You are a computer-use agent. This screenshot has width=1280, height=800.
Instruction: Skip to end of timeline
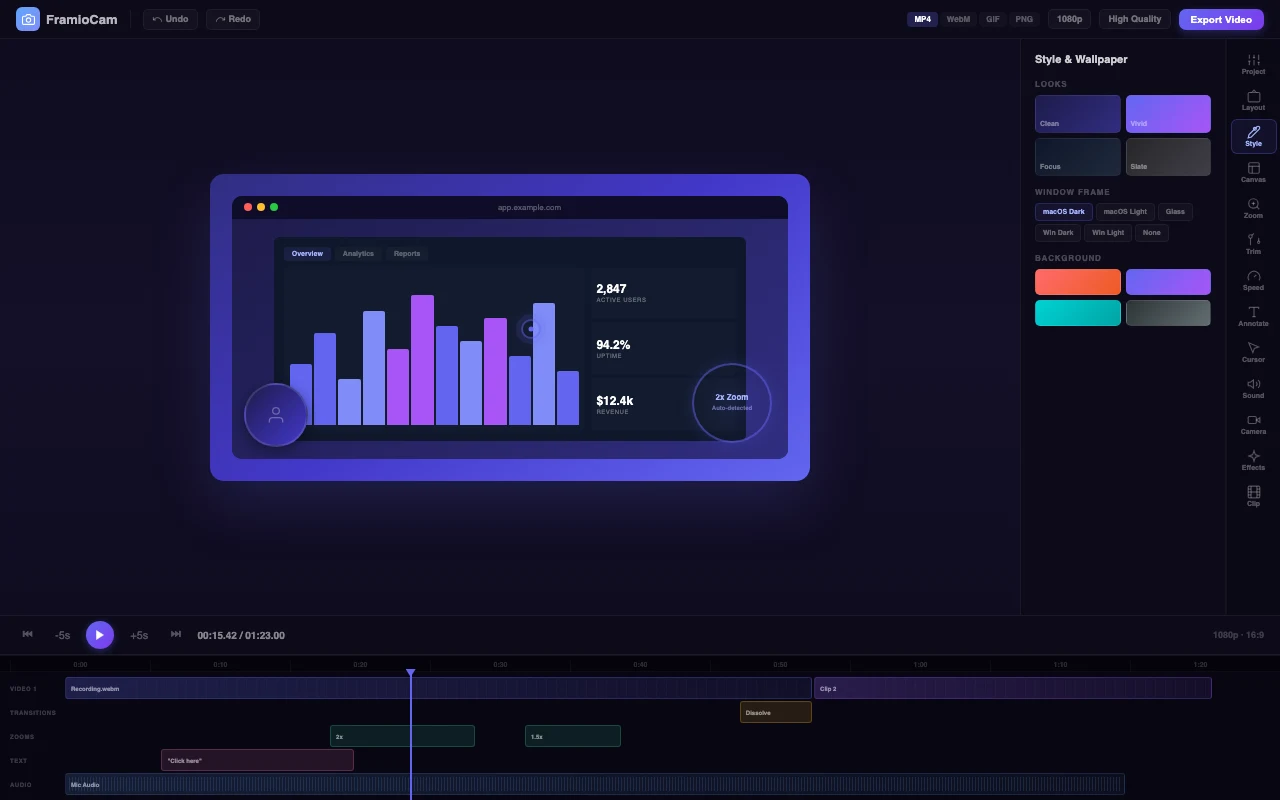176,634
